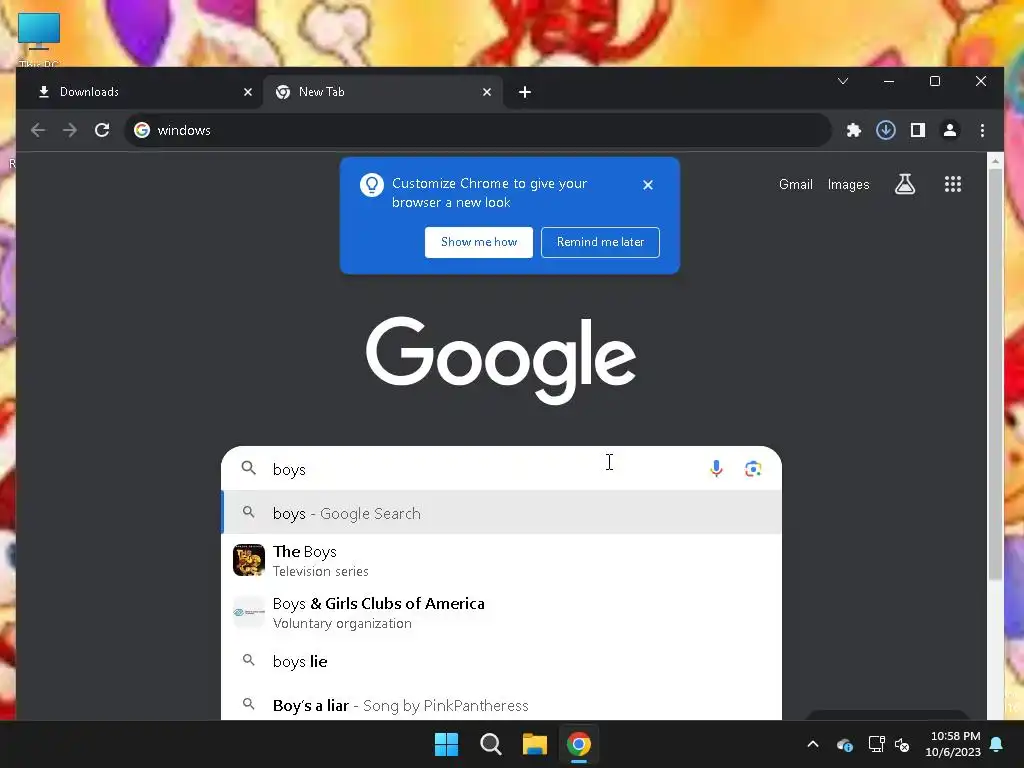Click The Boys thumbnail image
The height and width of the screenshot is (768, 1024).
click(249, 560)
